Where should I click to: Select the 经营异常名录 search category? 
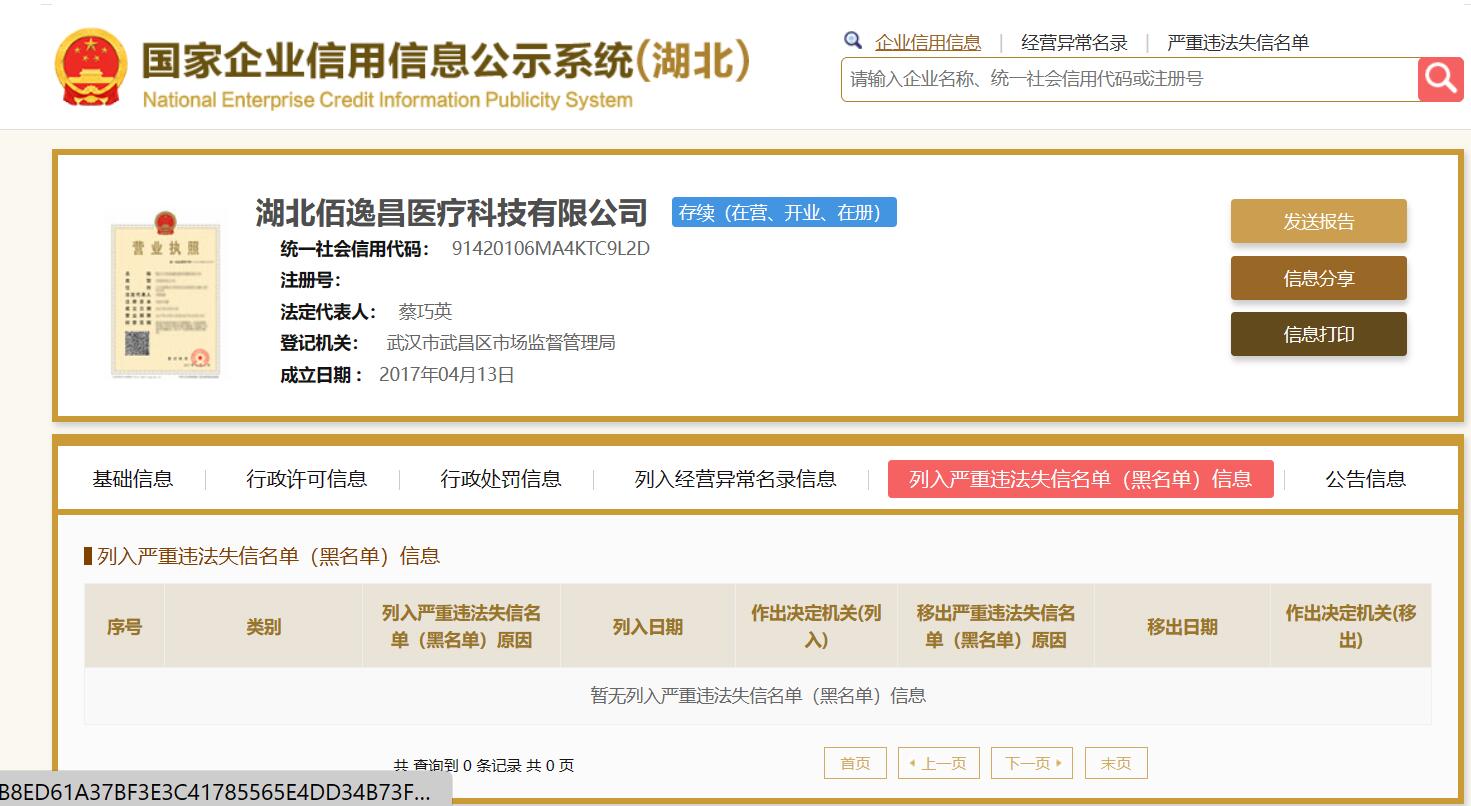[x=1074, y=42]
